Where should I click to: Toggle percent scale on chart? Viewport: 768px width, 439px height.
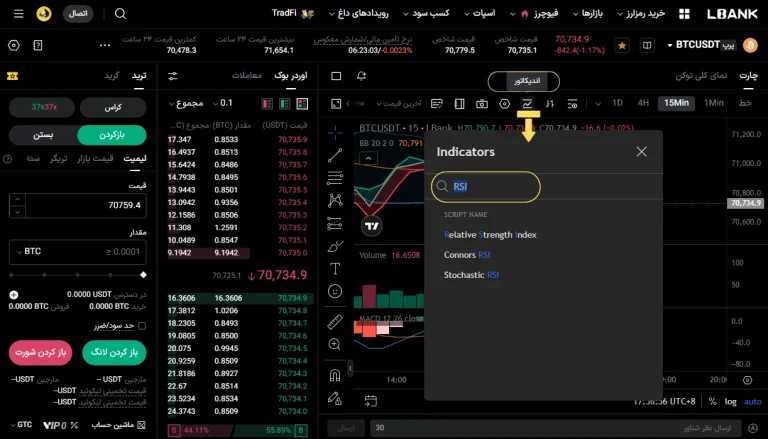(x=712, y=402)
